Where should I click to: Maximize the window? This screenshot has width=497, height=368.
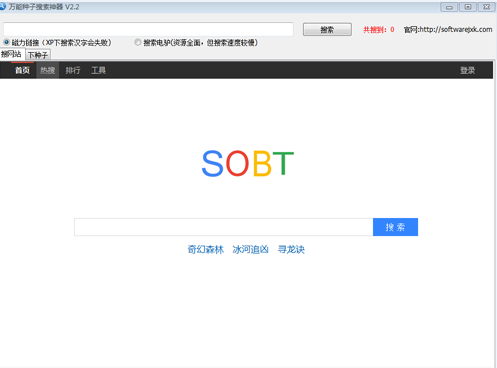tap(468, 7)
